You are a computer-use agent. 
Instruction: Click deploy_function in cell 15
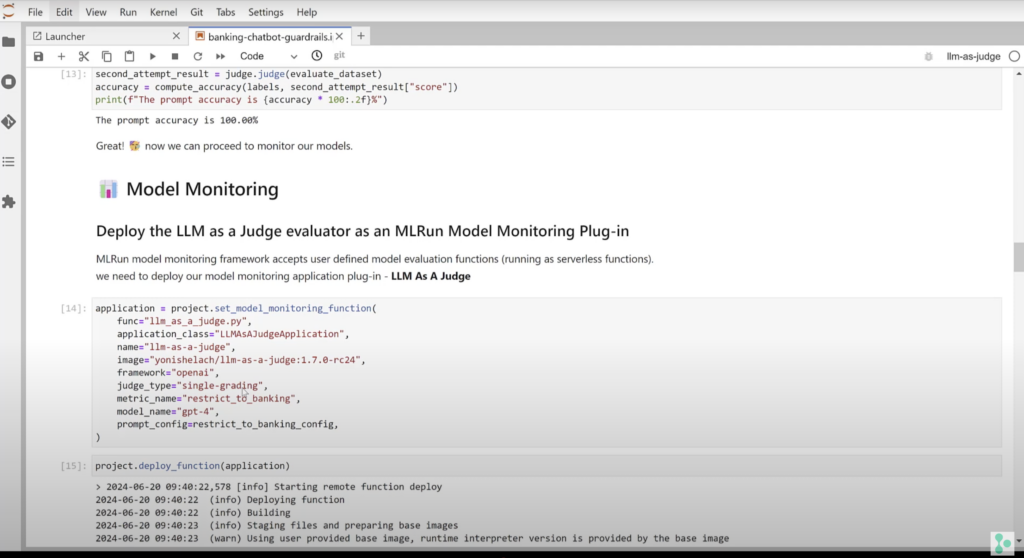(x=179, y=466)
